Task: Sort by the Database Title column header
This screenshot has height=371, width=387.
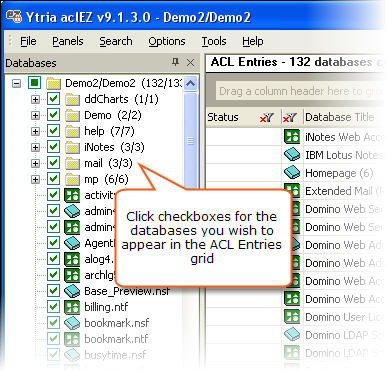Action: coord(340,117)
